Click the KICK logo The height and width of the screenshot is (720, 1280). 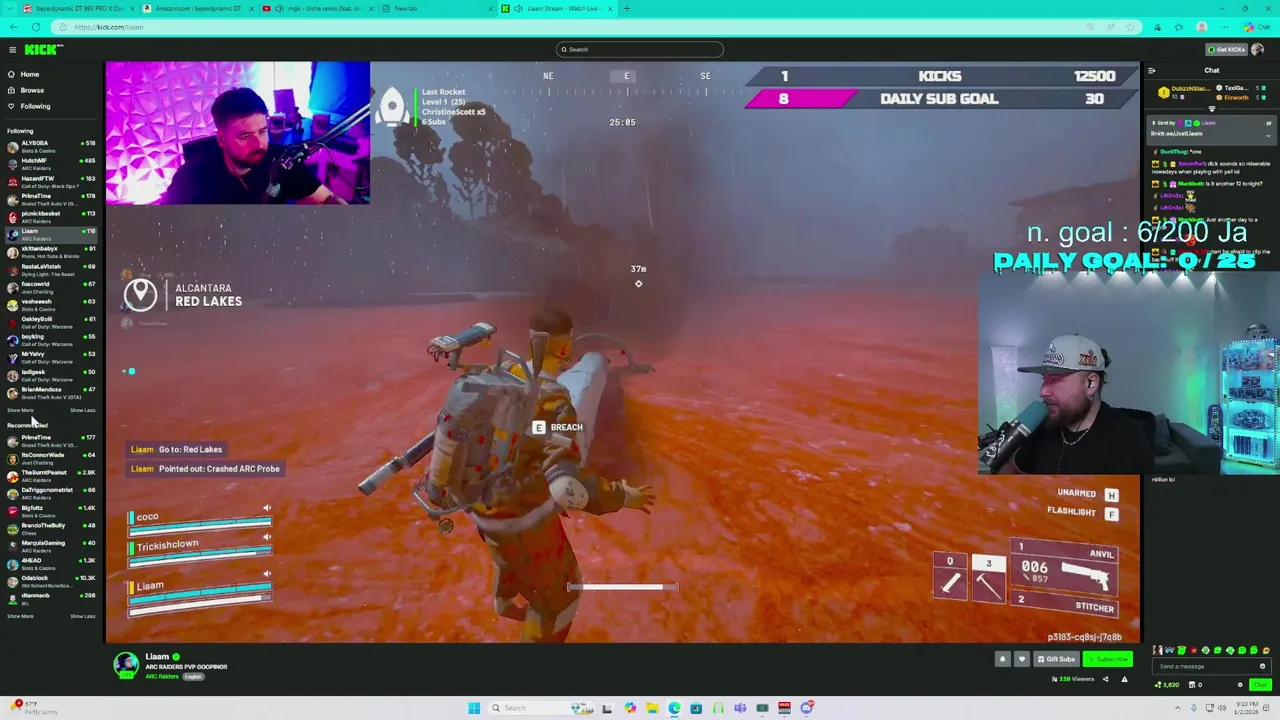point(43,49)
